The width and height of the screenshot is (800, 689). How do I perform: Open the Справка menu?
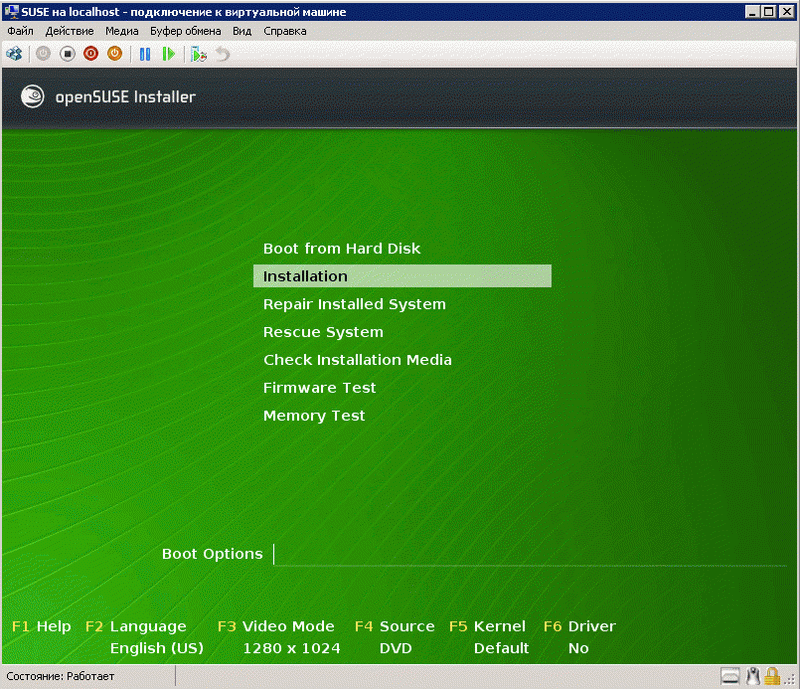pyautogui.click(x=285, y=31)
